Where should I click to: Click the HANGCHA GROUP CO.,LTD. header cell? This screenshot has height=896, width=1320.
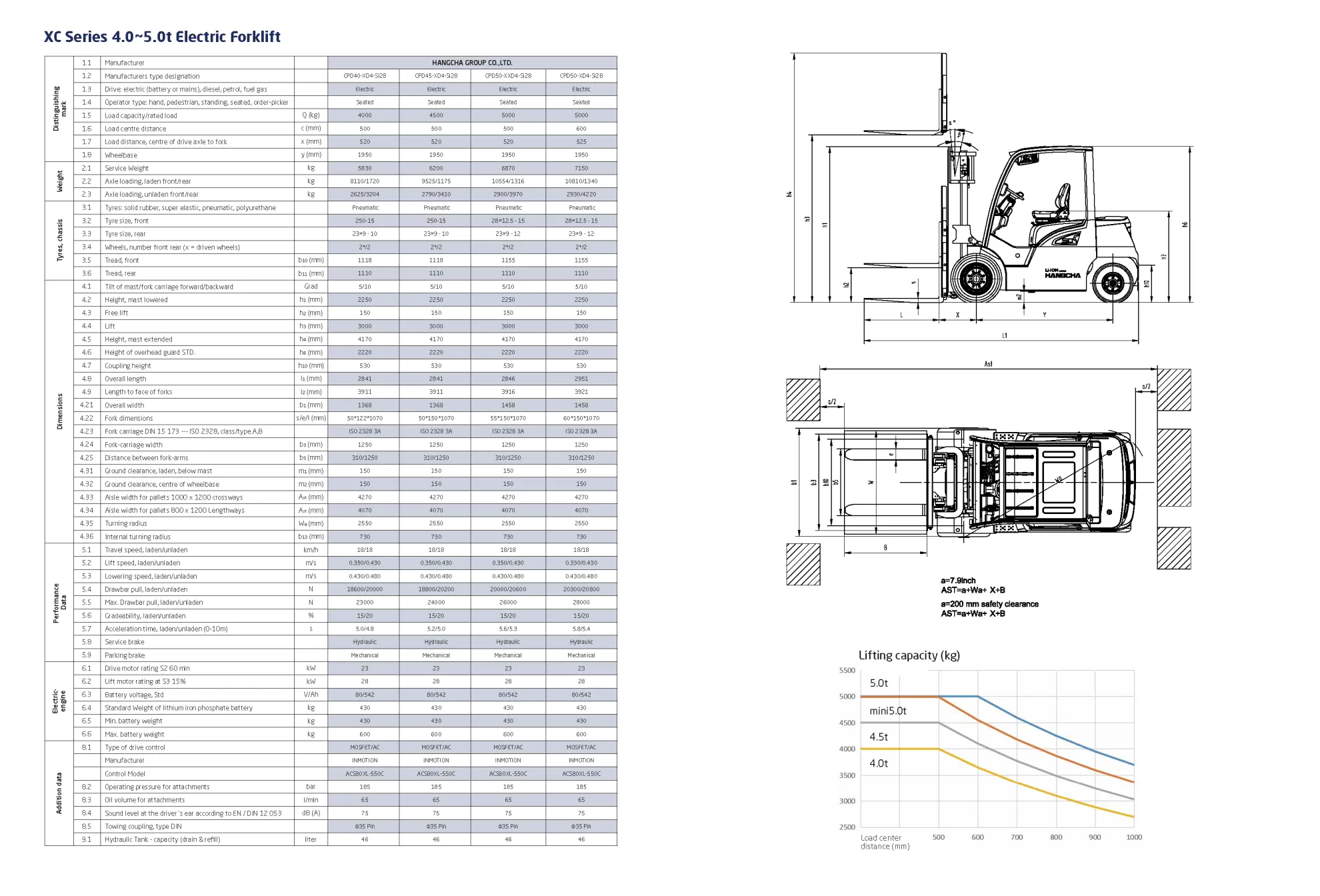click(472, 63)
